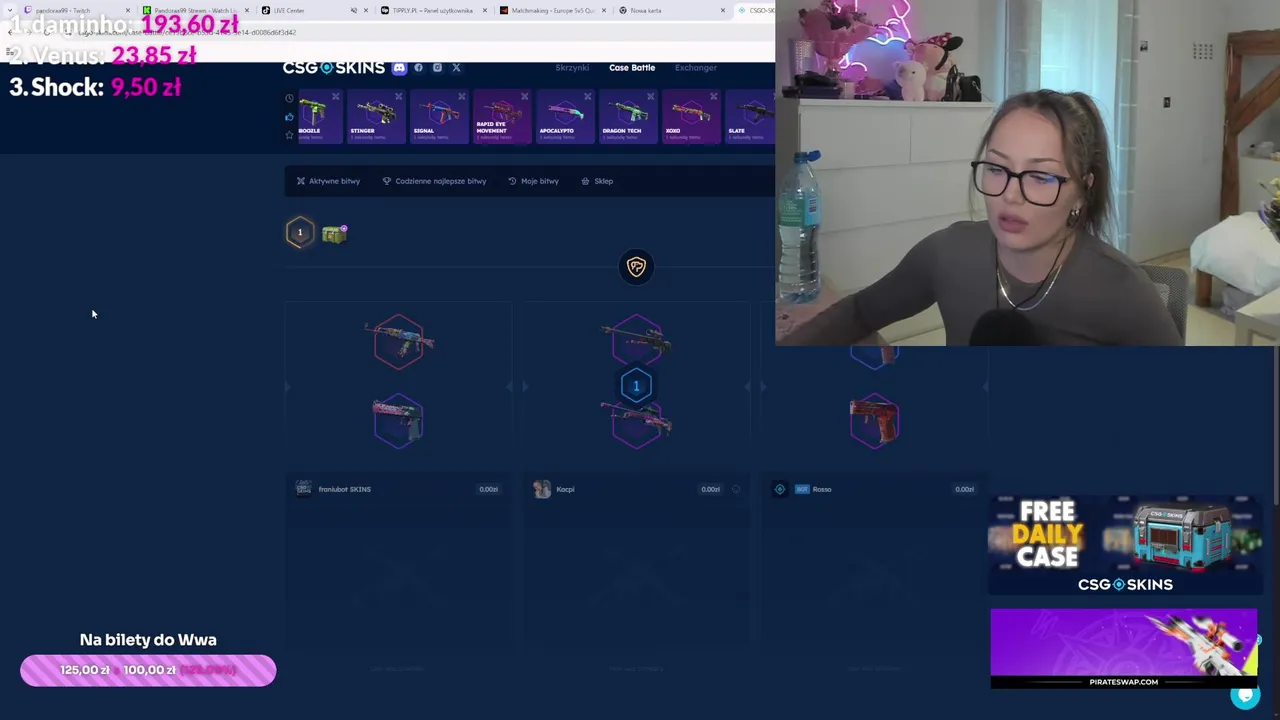
Task: Click the blue hexagon round counter showing 1
Action: click(636, 386)
